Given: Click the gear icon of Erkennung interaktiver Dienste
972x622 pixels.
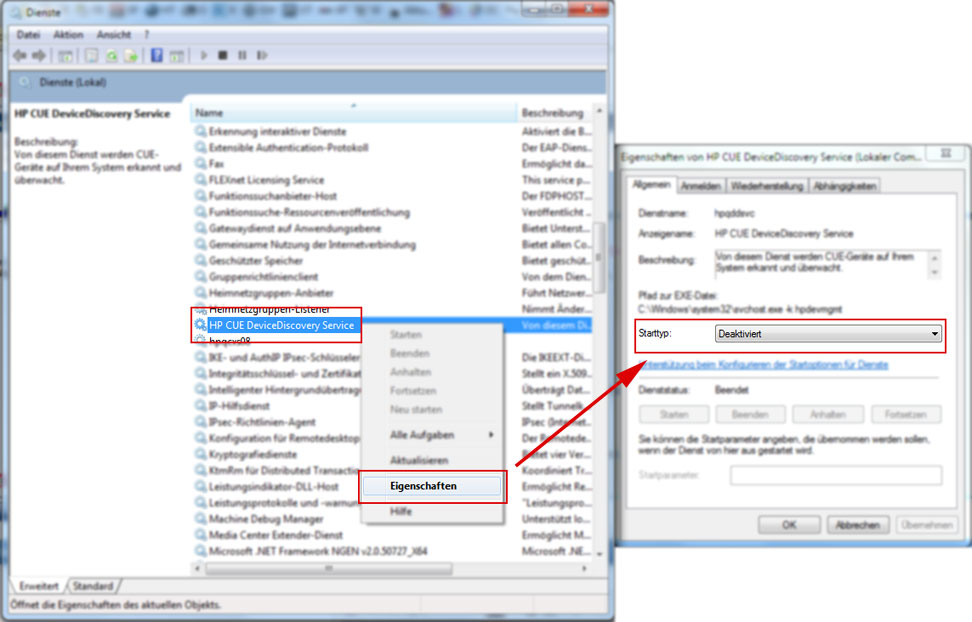Looking at the screenshot, I should pos(200,131).
